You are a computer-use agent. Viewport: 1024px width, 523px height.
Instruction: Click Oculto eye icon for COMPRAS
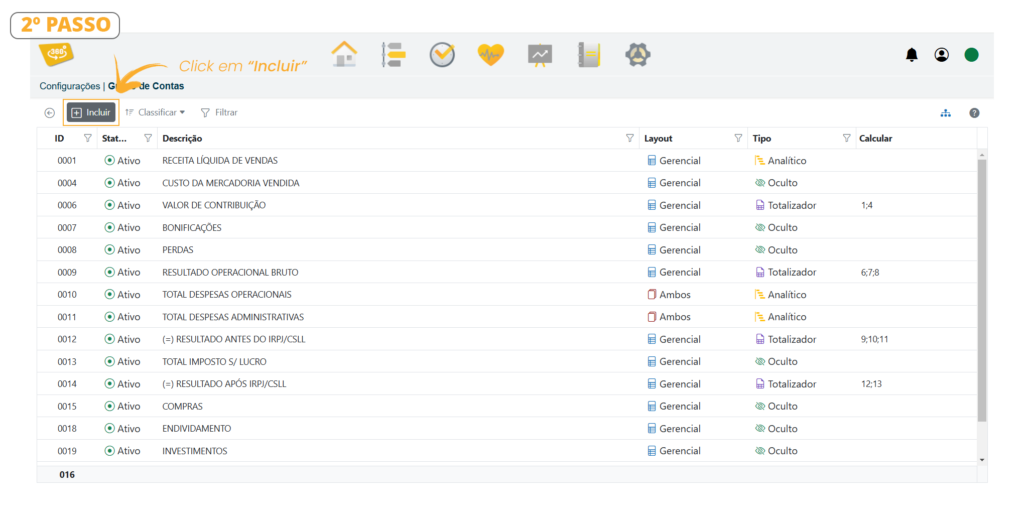(760, 406)
